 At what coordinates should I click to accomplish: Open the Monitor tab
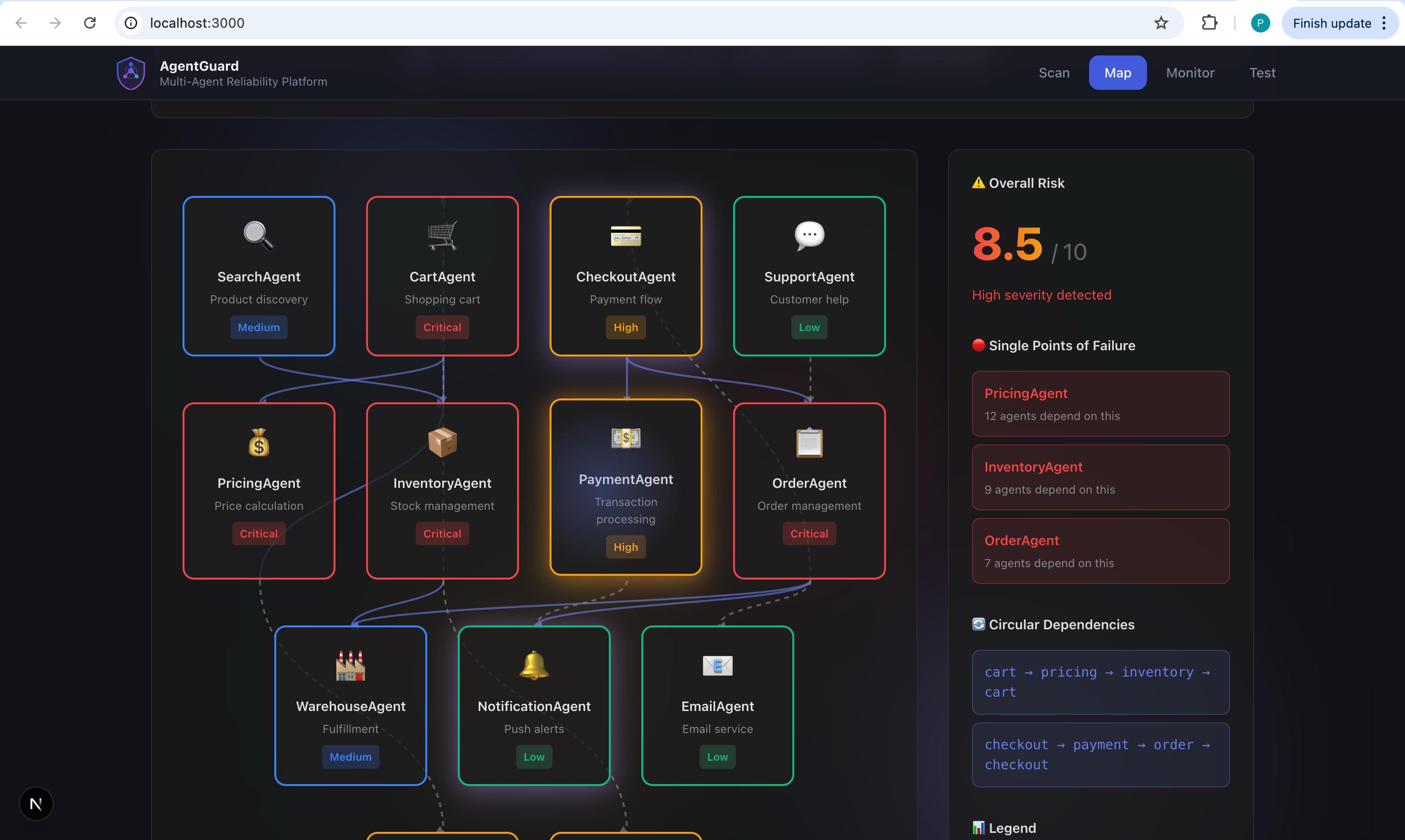1190,73
